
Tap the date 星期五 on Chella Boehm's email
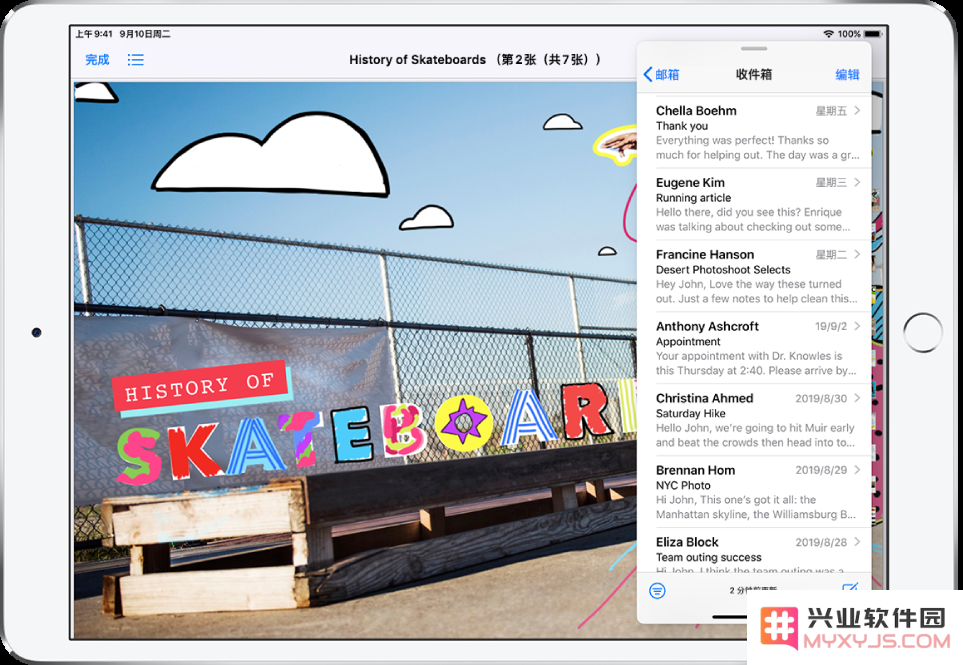(x=831, y=111)
